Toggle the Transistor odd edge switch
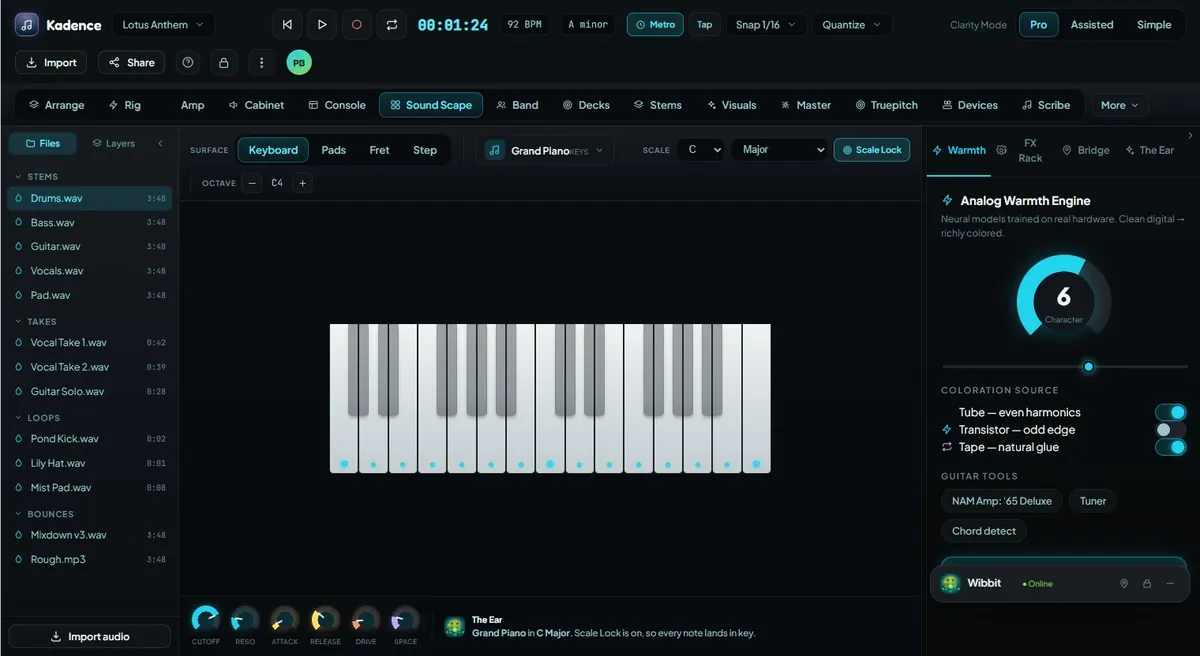 (x=1170, y=430)
